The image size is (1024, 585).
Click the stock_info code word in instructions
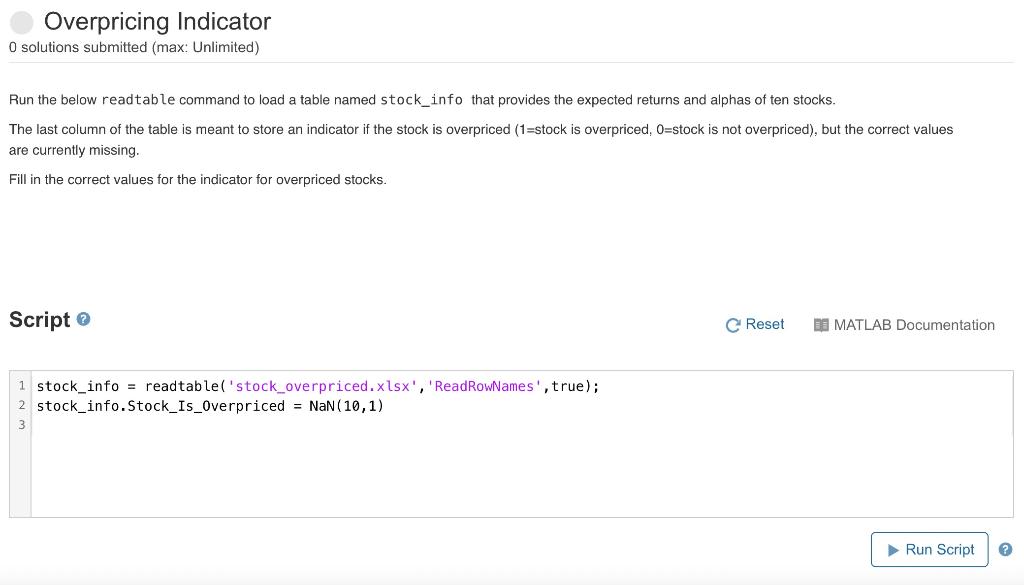point(421,100)
